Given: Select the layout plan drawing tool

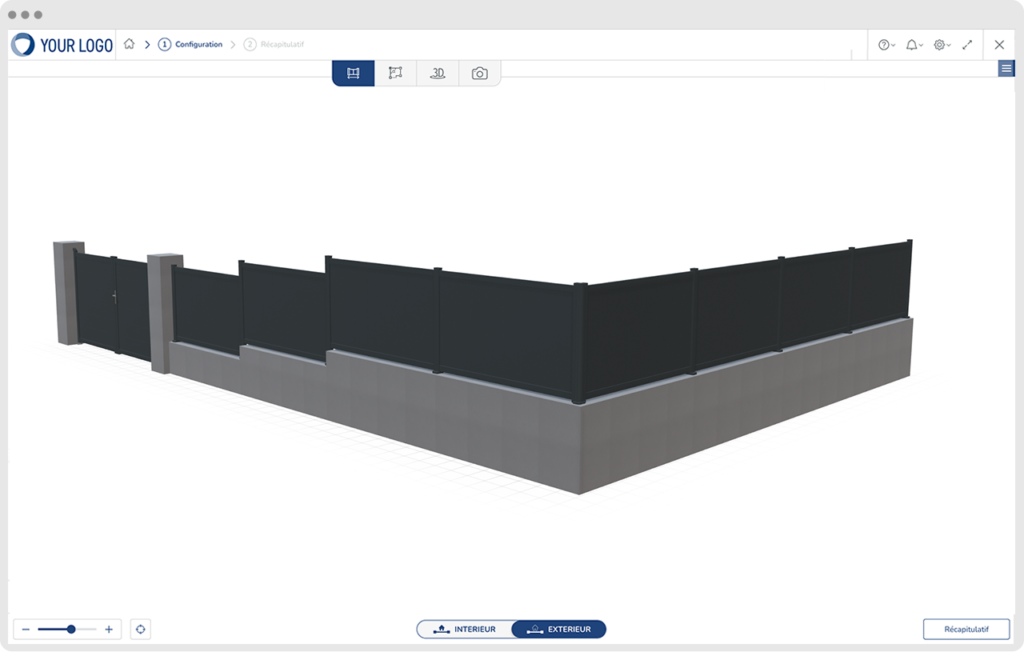Looking at the screenshot, I should [395, 73].
